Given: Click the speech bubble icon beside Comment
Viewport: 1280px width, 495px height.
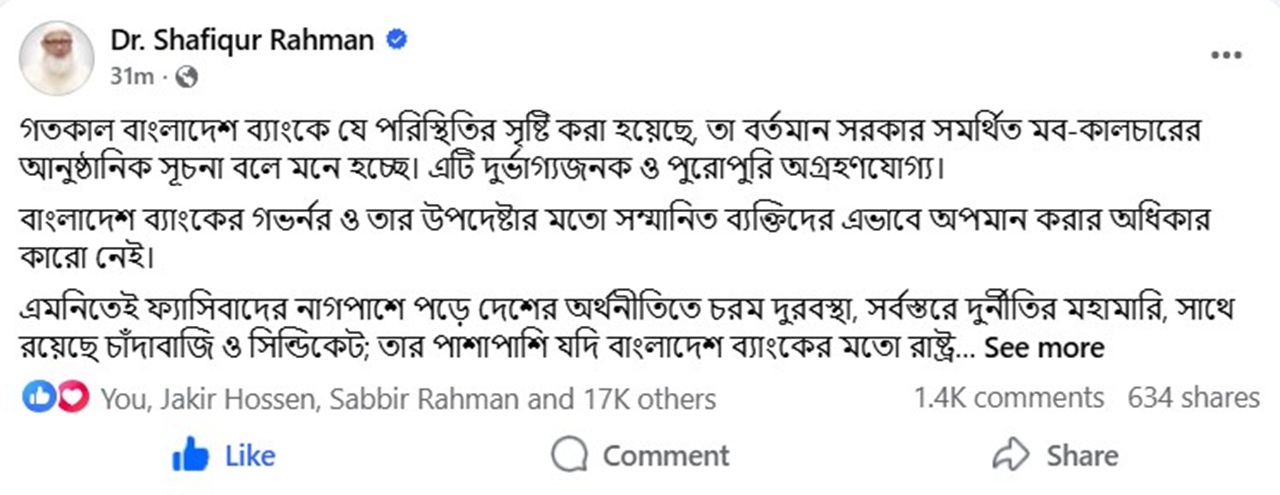Looking at the screenshot, I should 569,456.
